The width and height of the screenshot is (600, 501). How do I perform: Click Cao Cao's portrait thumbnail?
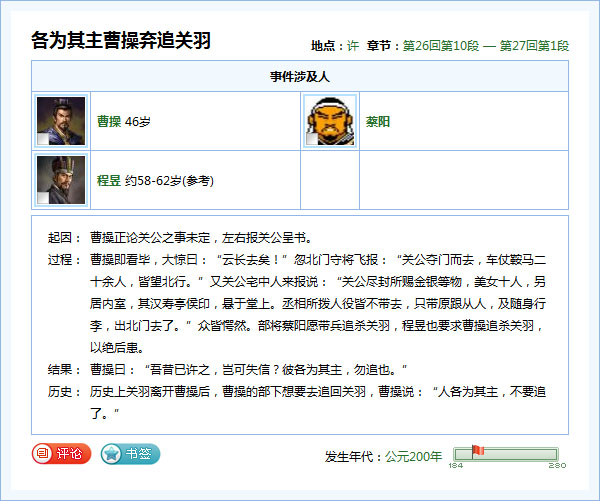tap(60, 121)
